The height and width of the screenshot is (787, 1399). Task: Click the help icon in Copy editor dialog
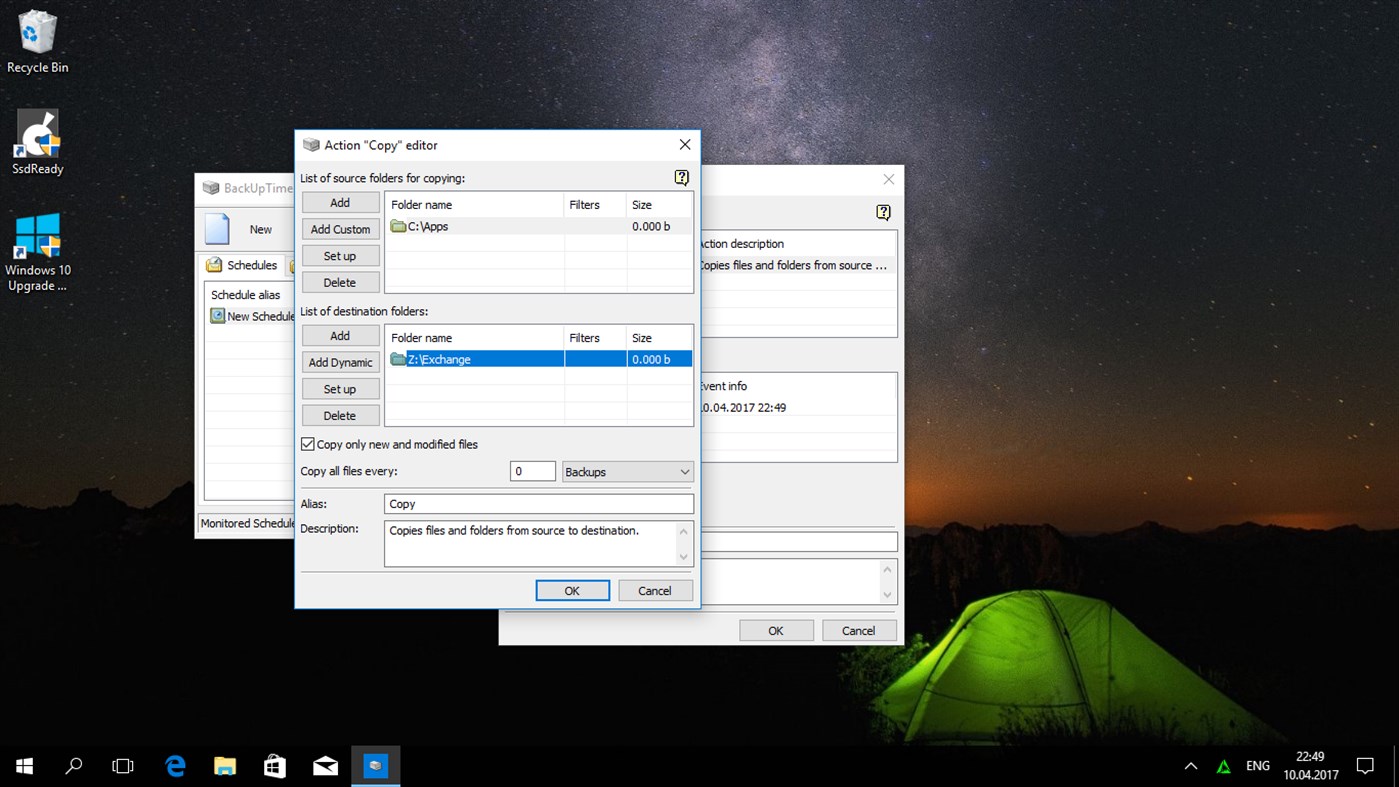tap(681, 177)
